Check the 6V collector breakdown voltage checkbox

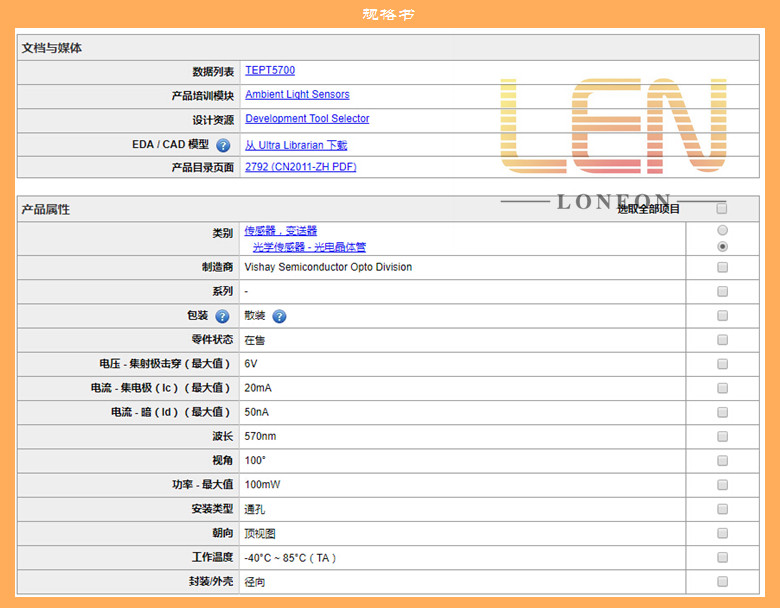coord(722,364)
